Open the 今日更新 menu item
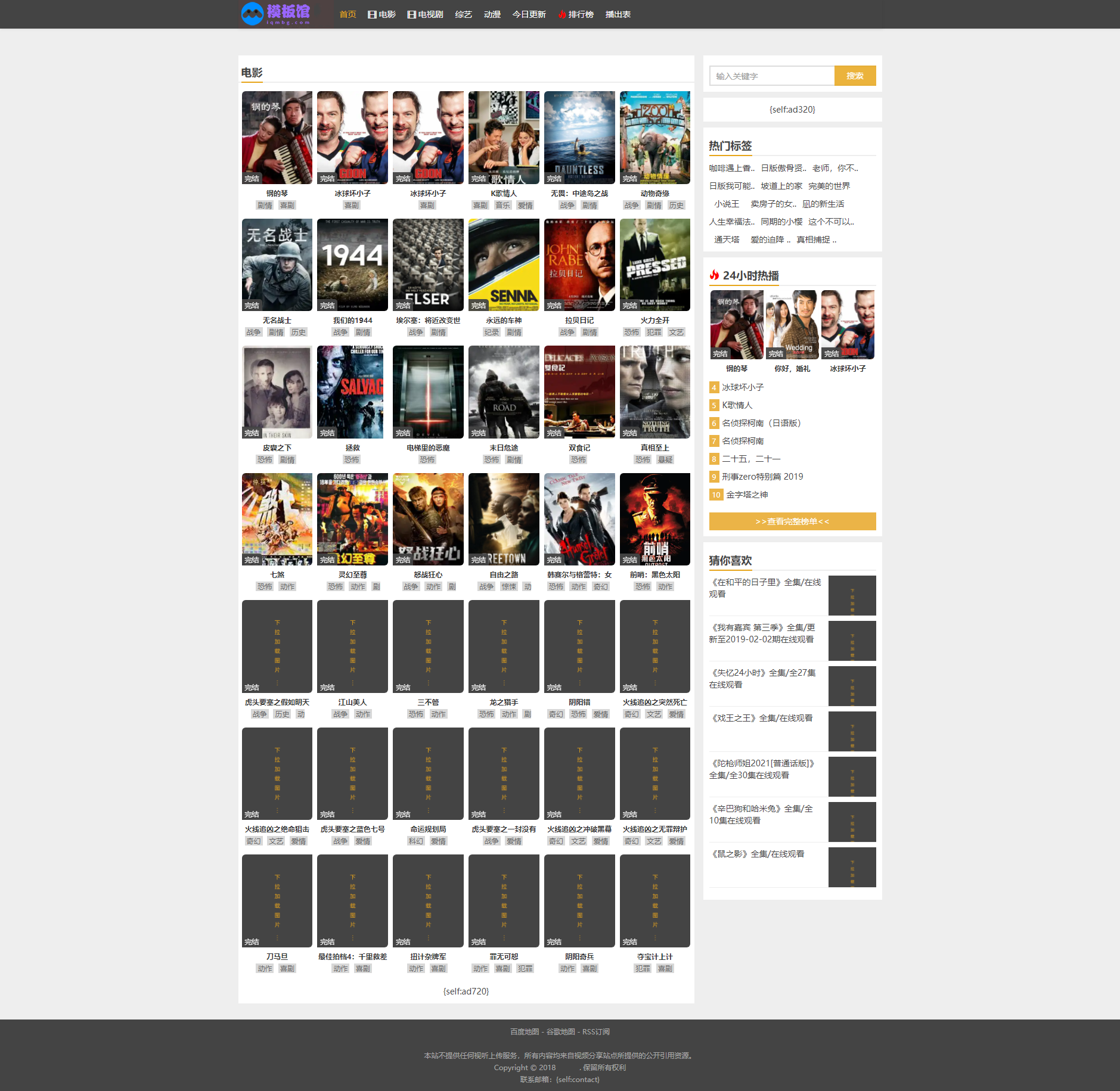The image size is (1120, 1091). tap(529, 14)
